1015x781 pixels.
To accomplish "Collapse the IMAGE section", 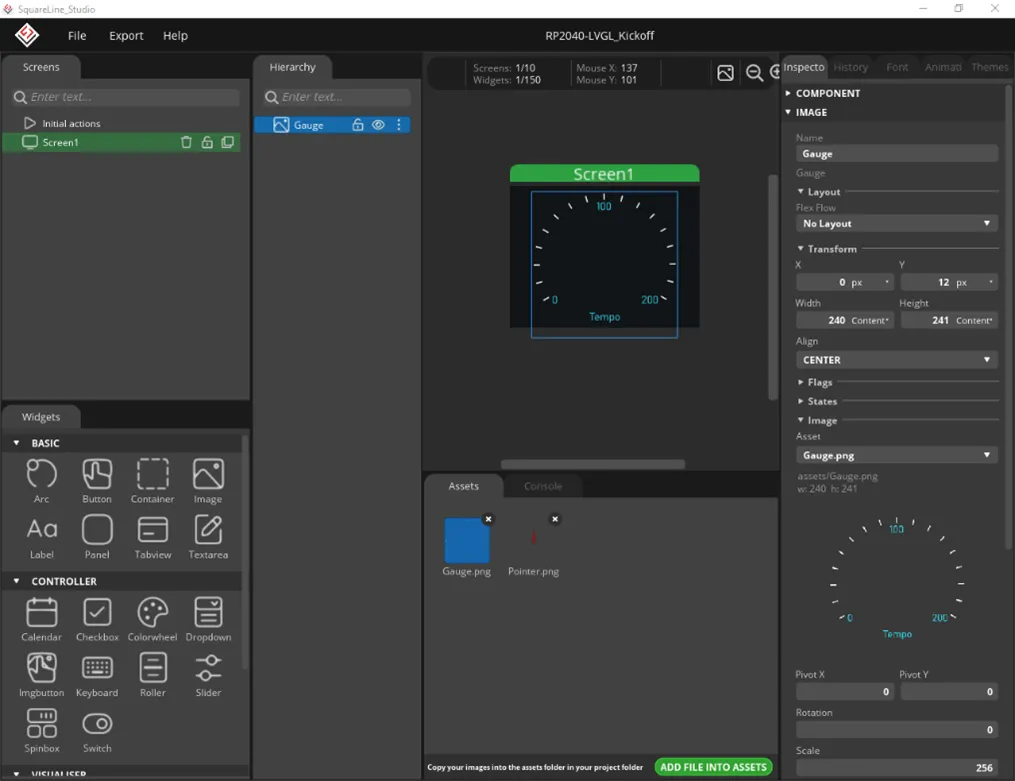I will [788, 112].
